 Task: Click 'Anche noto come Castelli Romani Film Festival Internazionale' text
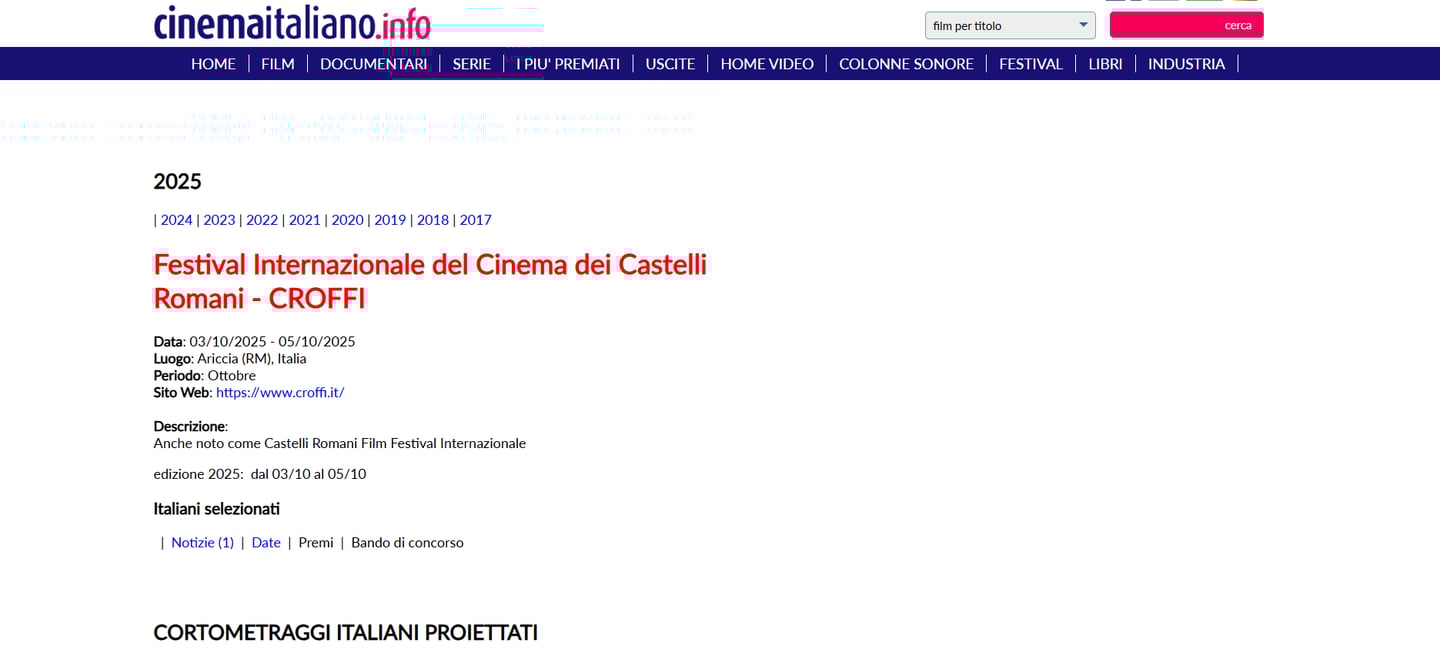click(x=339, y=443)
